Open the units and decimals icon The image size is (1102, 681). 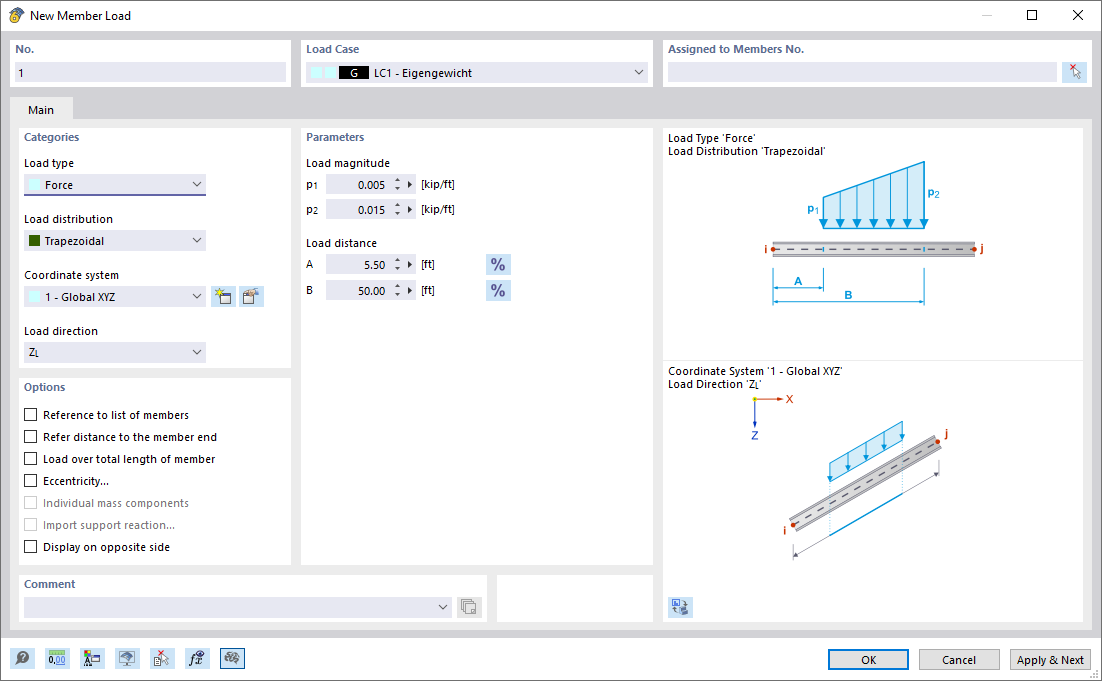[x=57, y=659]
